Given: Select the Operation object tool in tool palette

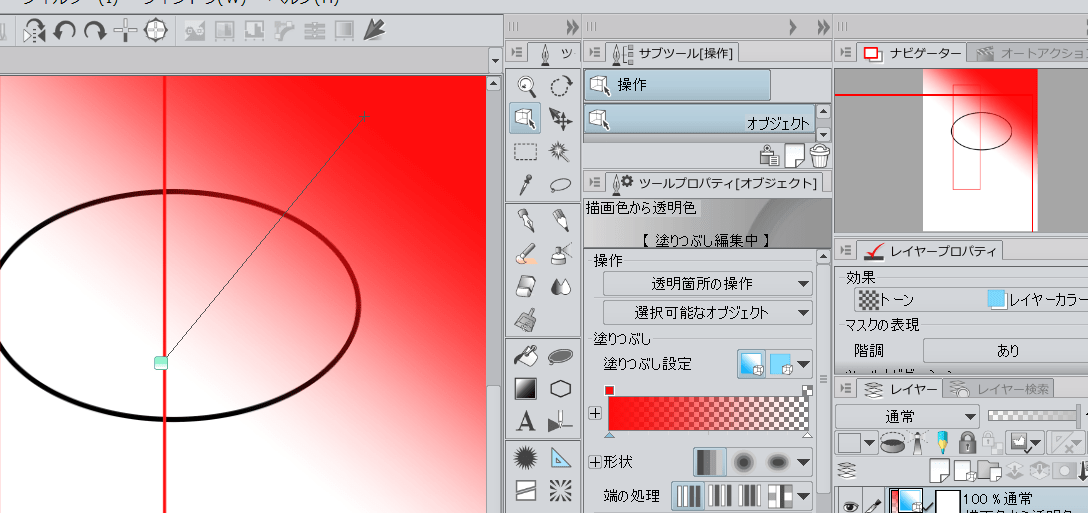Looking at the screenshot, I should tap(526, 118).
